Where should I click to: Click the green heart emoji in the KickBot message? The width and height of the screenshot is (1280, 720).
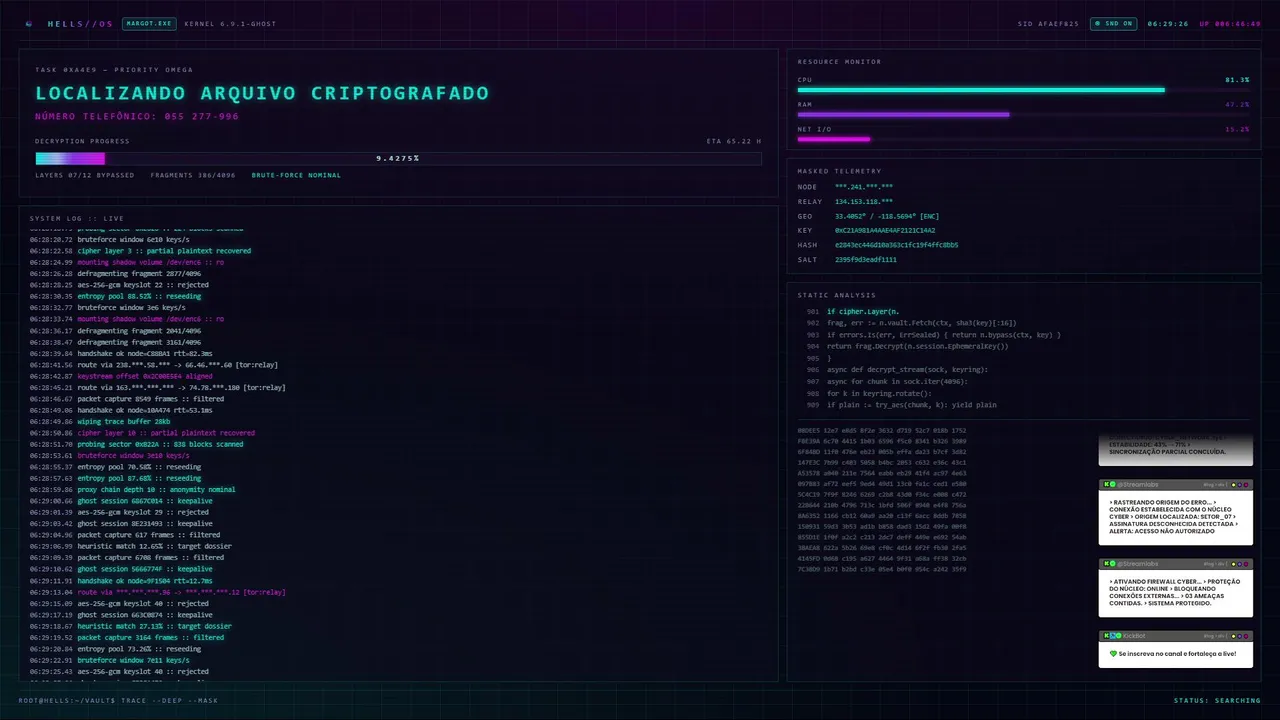(x=1114, y=654)
